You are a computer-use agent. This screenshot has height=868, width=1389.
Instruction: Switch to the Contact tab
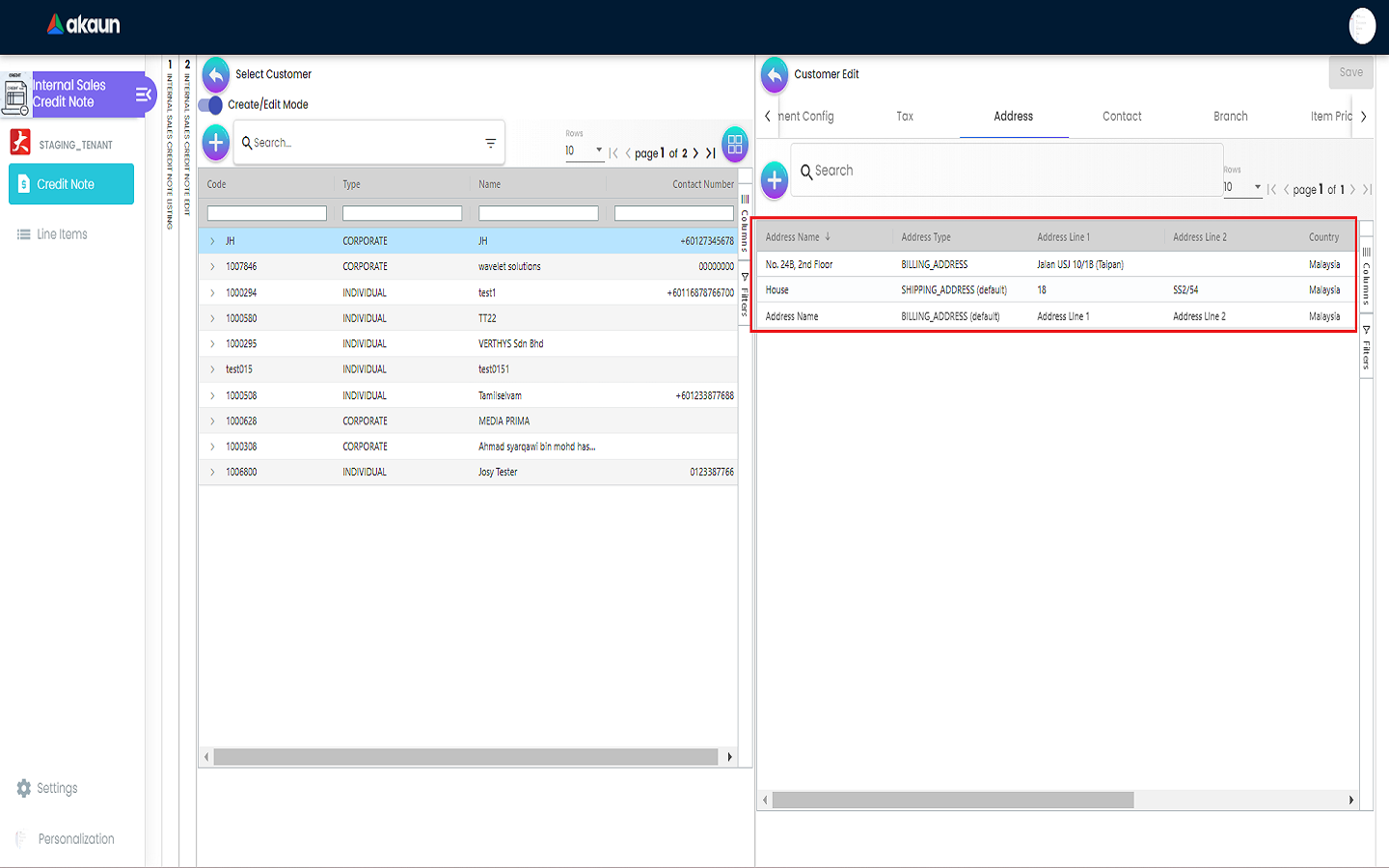pyautogui.click(x=1122, y=117)
